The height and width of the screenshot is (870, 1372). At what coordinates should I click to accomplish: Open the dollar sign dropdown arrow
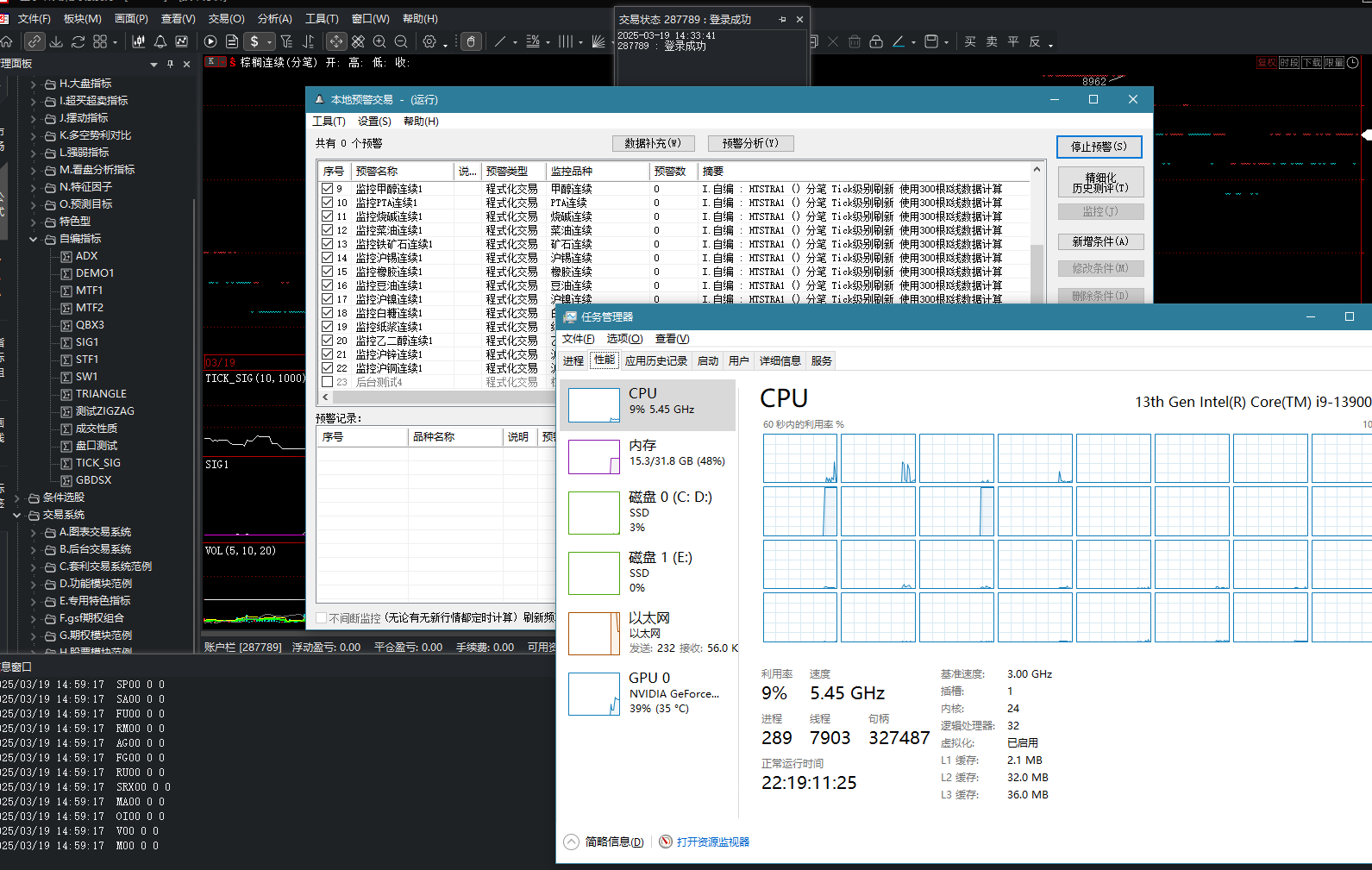[269, 42]
